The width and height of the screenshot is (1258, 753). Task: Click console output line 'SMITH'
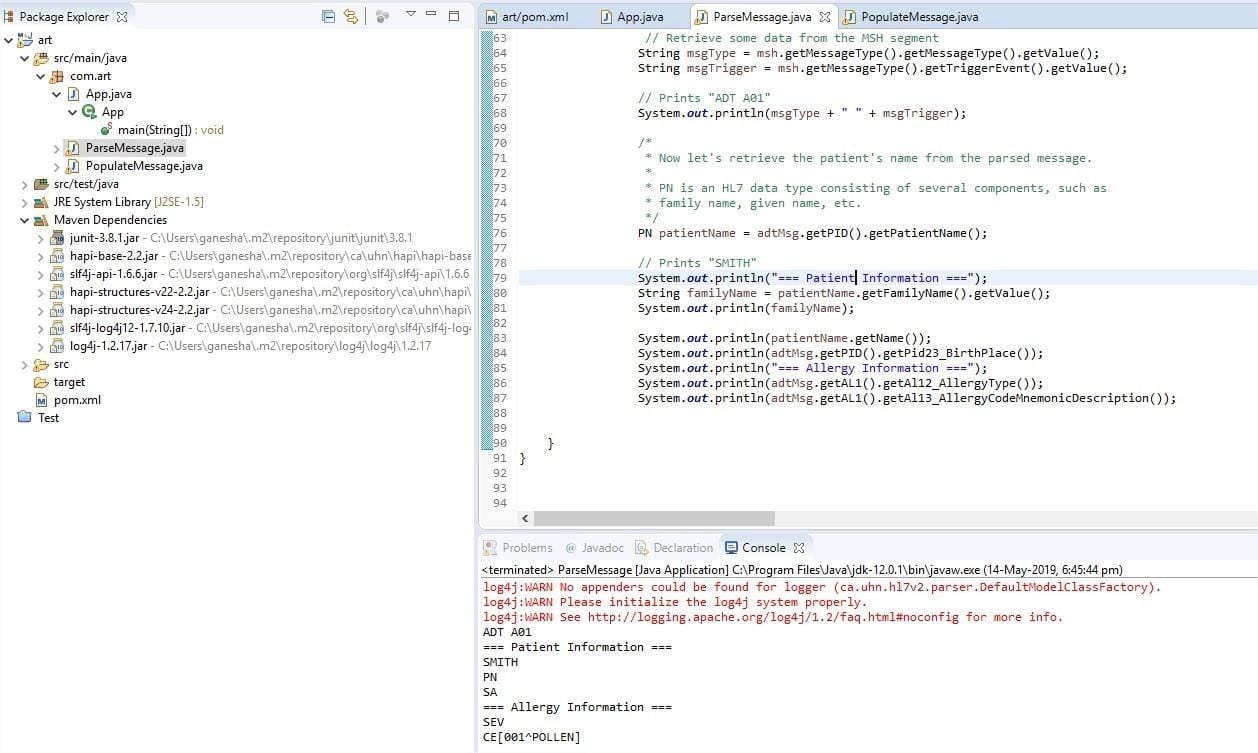(x=500, y=662)
